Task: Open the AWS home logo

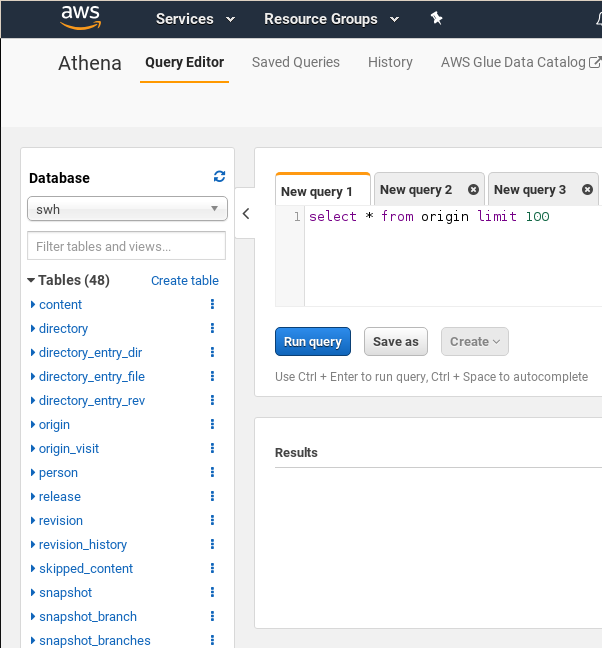Action: (x=81, y=17)
